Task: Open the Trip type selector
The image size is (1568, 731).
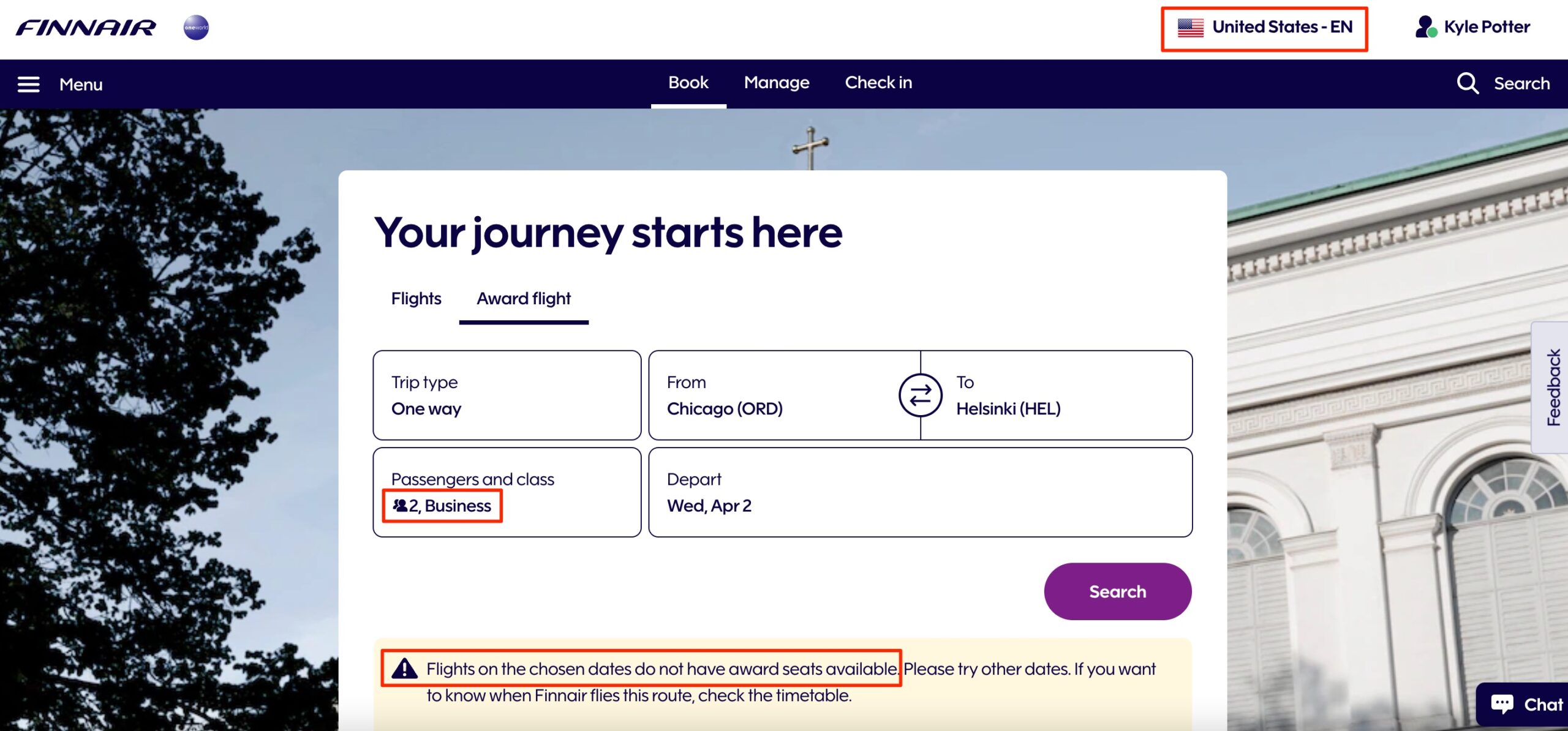Action: 507,395
